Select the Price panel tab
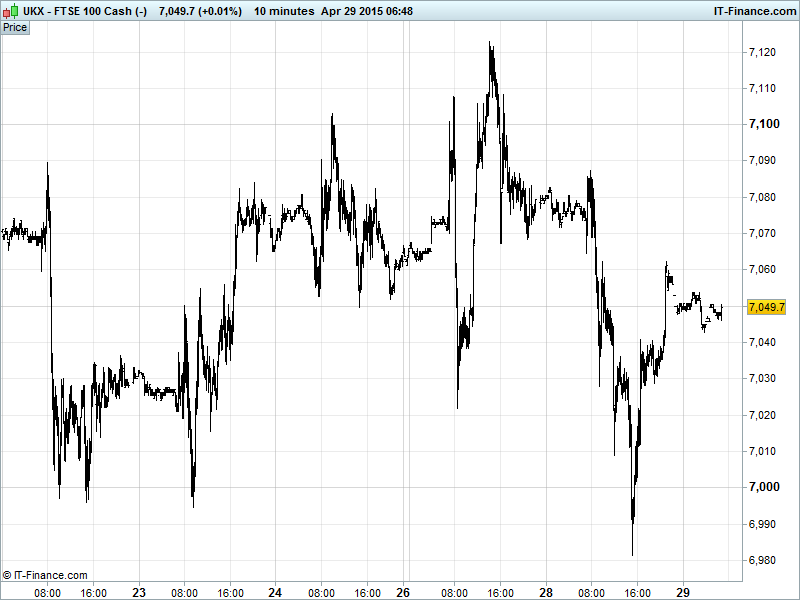This screenshot has height=600, width=800. 15,27
